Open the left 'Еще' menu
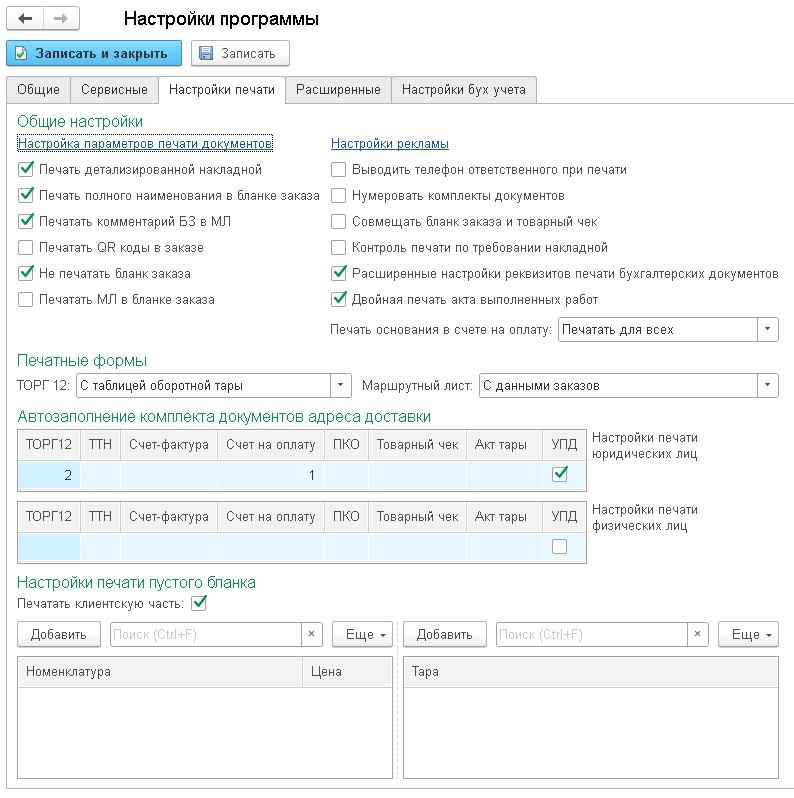 point(362,634)
